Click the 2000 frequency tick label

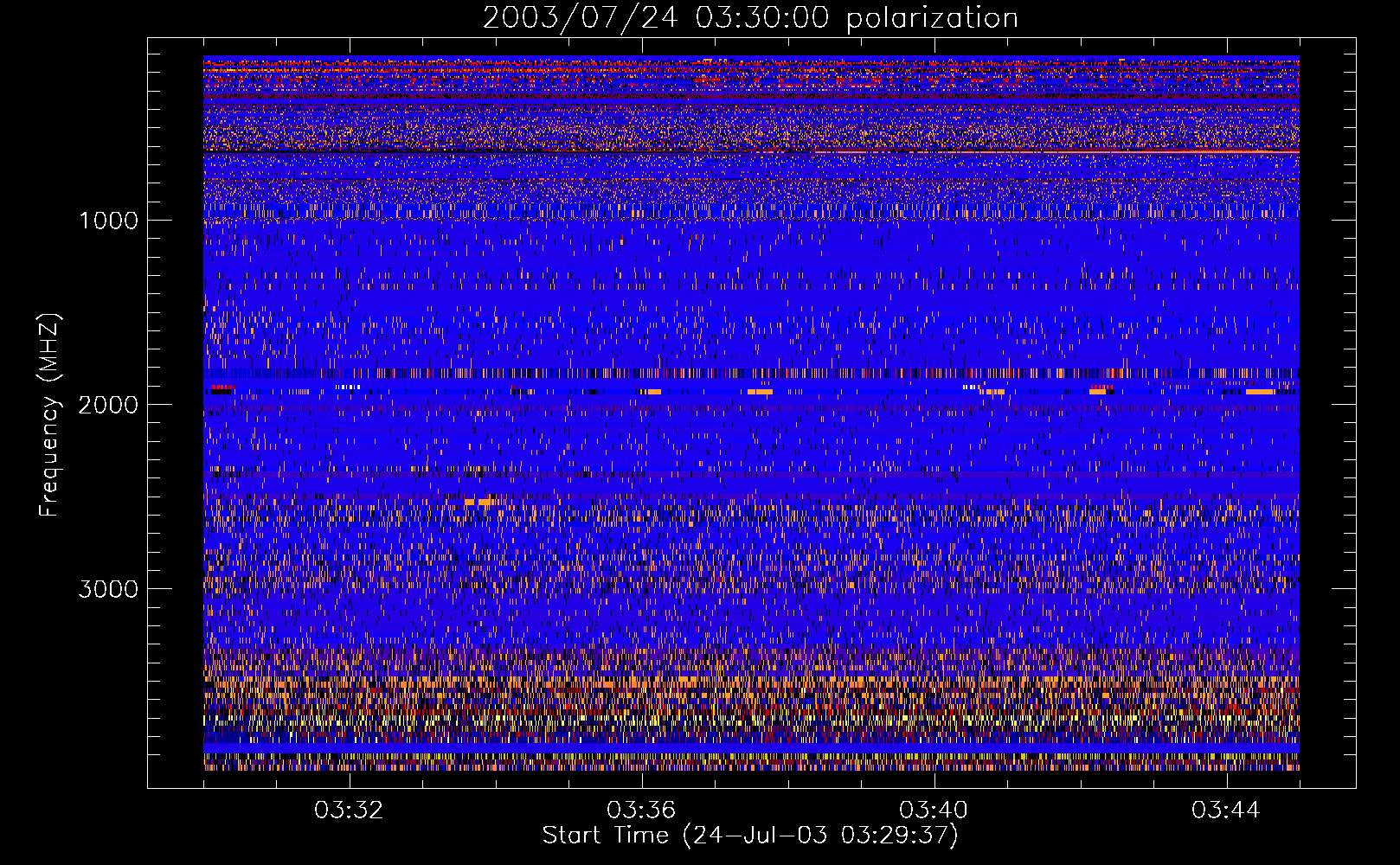tap(108, 405)
